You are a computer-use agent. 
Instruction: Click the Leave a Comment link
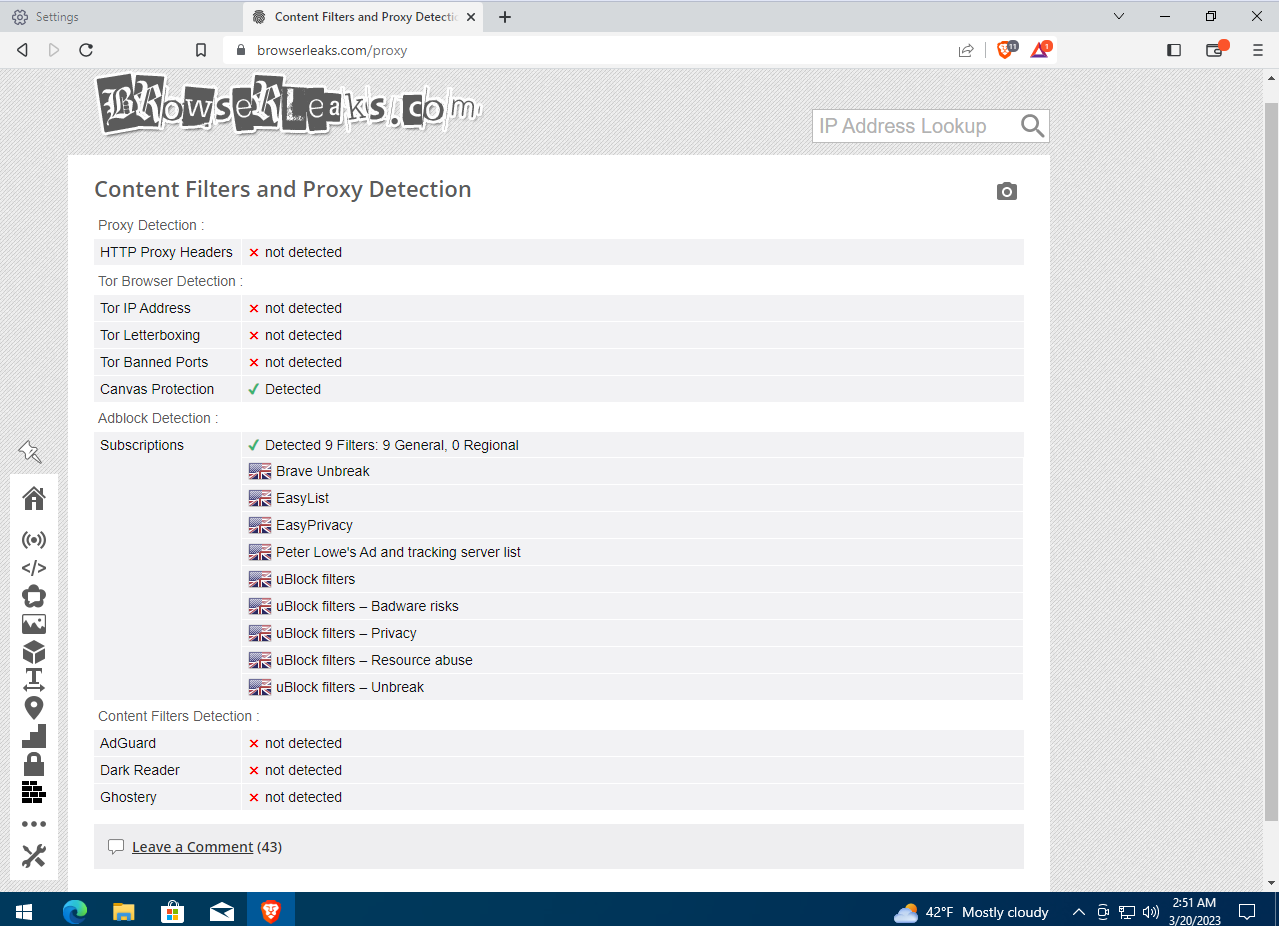click(x=192, y=847)
